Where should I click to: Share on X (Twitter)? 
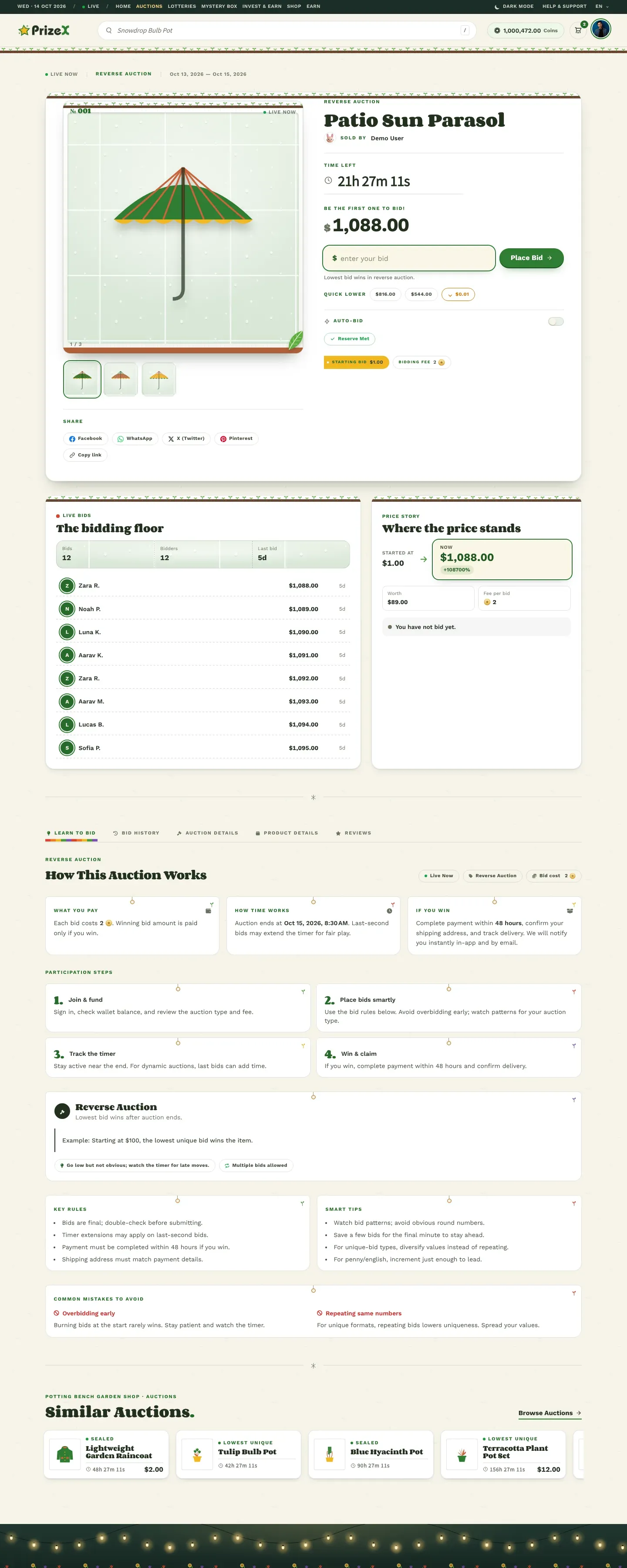pyautogui.click(x=186, y=438)
